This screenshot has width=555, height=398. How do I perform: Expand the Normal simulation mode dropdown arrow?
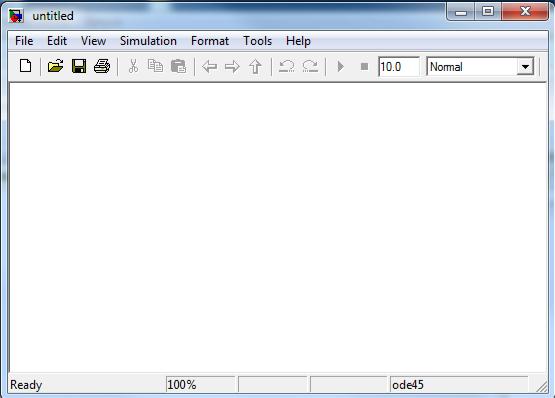525,67
